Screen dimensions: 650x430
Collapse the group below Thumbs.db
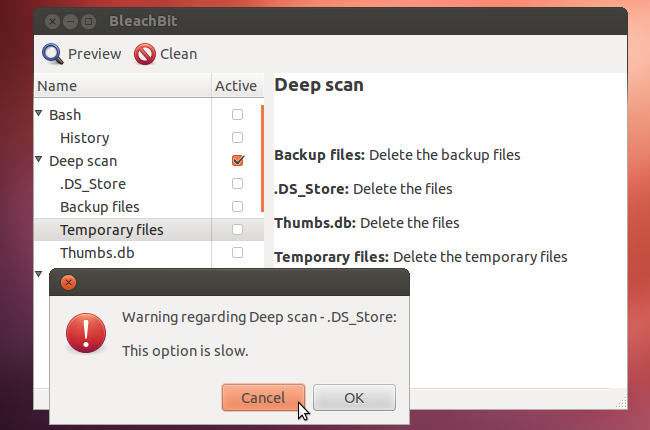pos(39,274)
